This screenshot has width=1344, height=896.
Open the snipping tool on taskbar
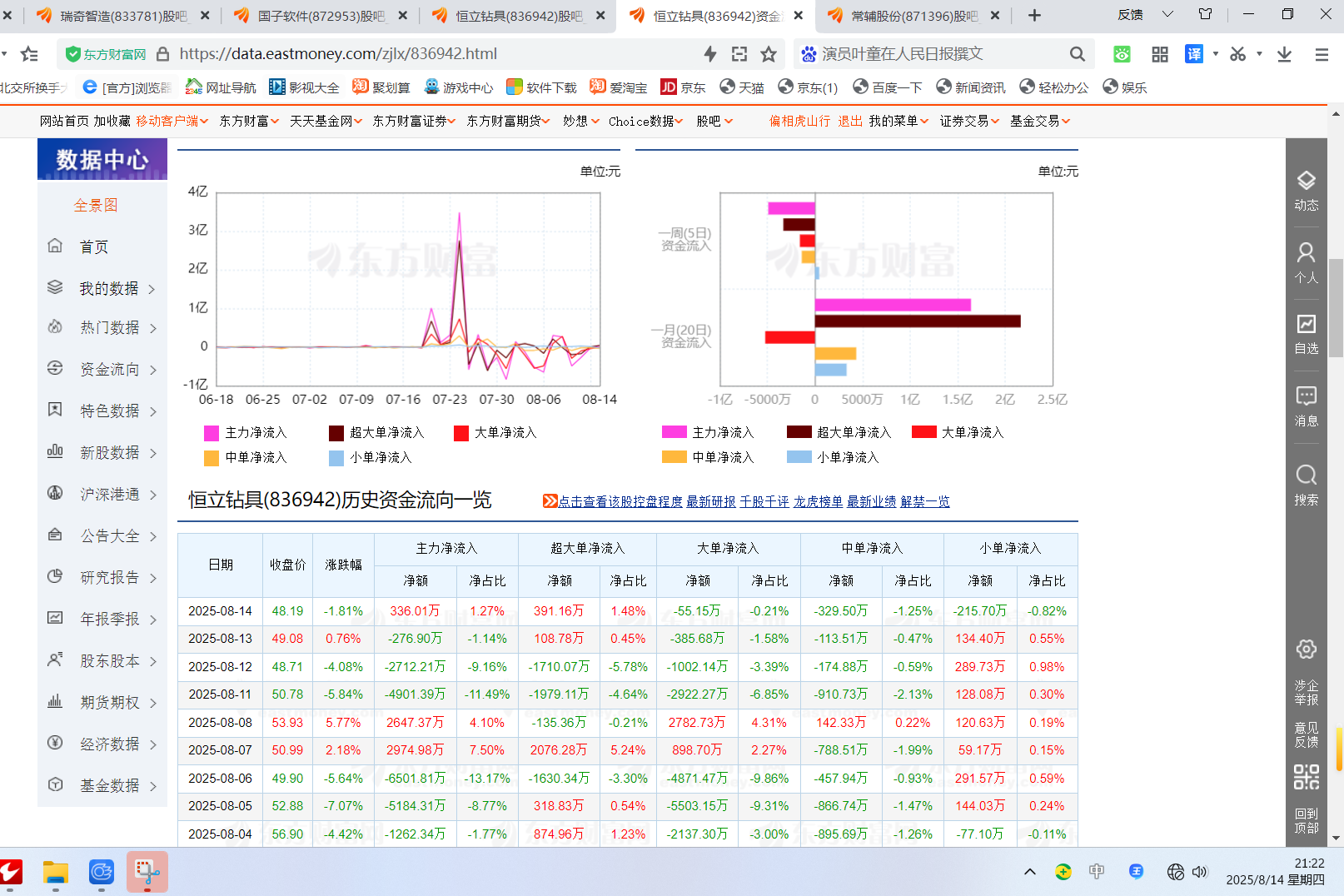click(x=147, y=872)
